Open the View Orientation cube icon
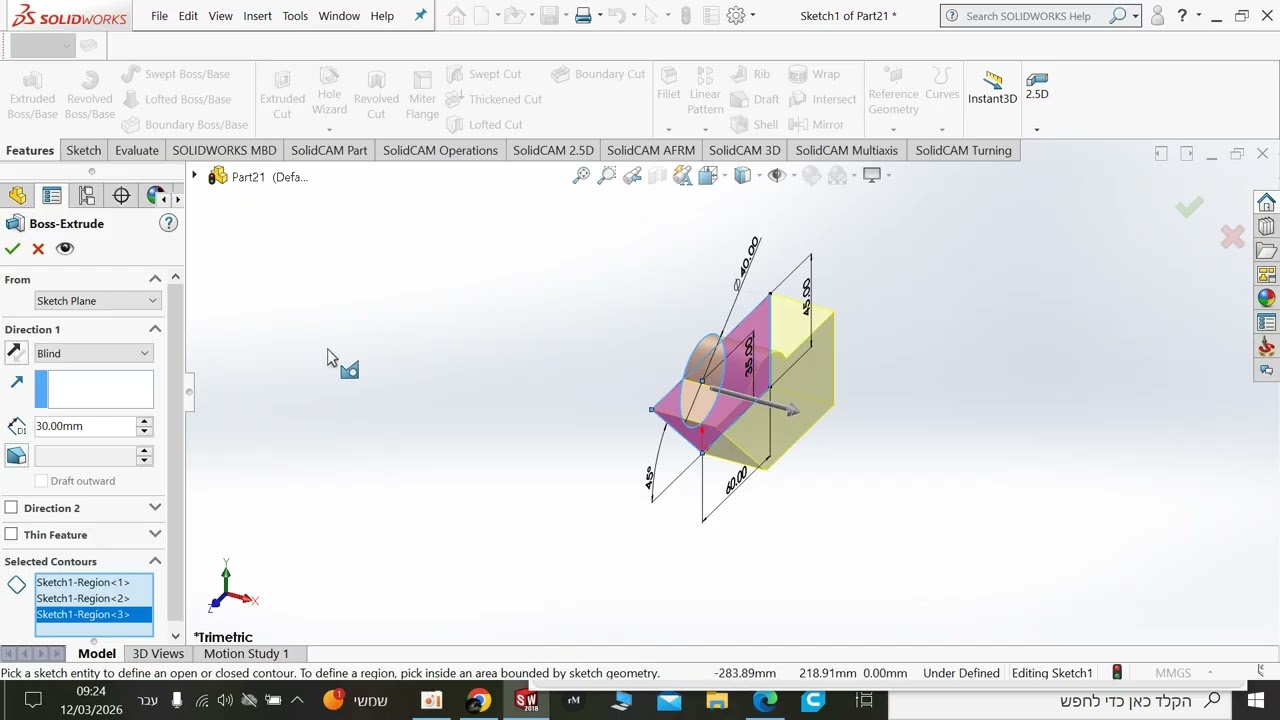1280x720 pixels. coord(708,176)
